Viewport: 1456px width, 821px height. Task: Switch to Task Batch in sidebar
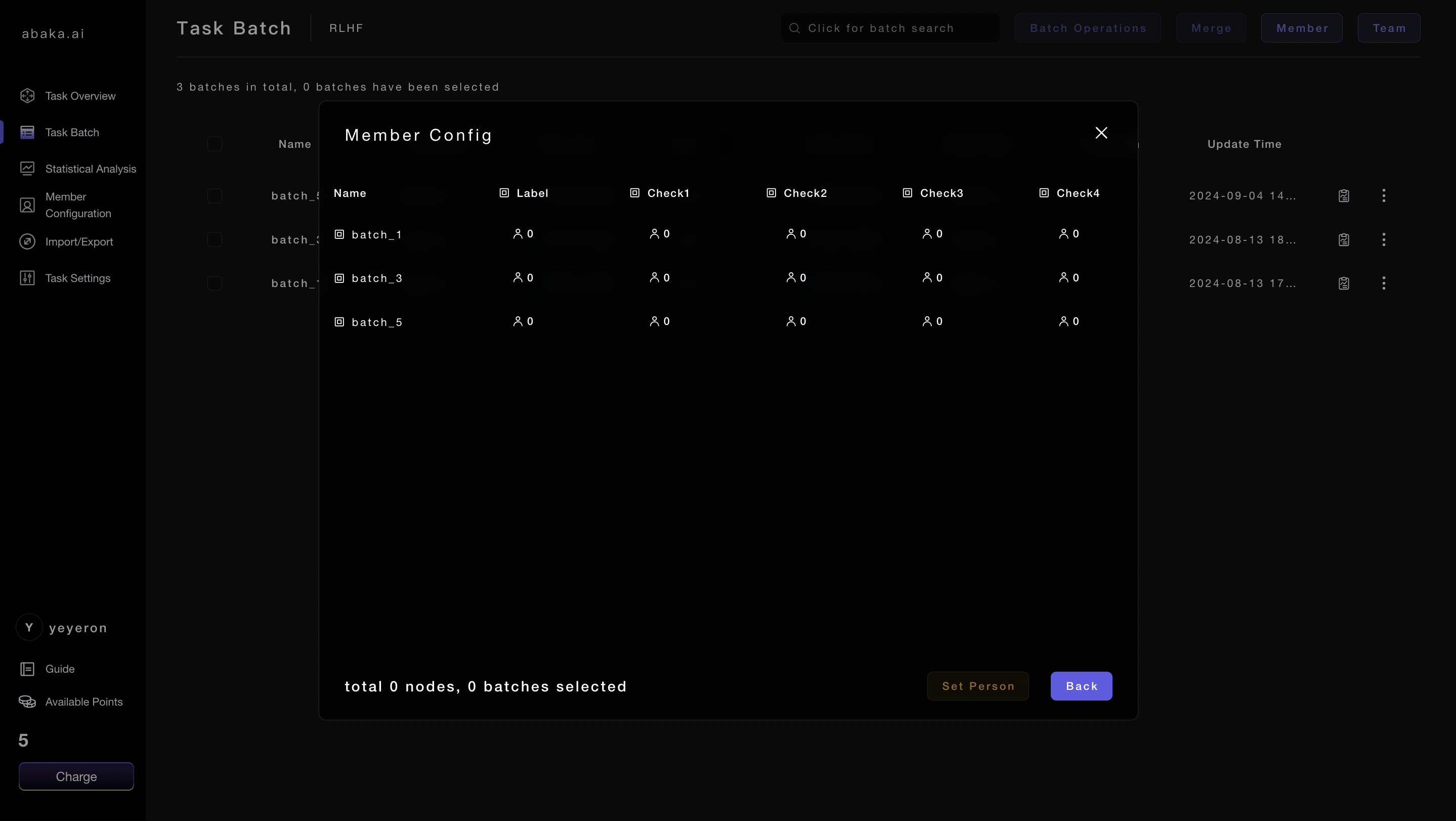[x=72, y=132]
